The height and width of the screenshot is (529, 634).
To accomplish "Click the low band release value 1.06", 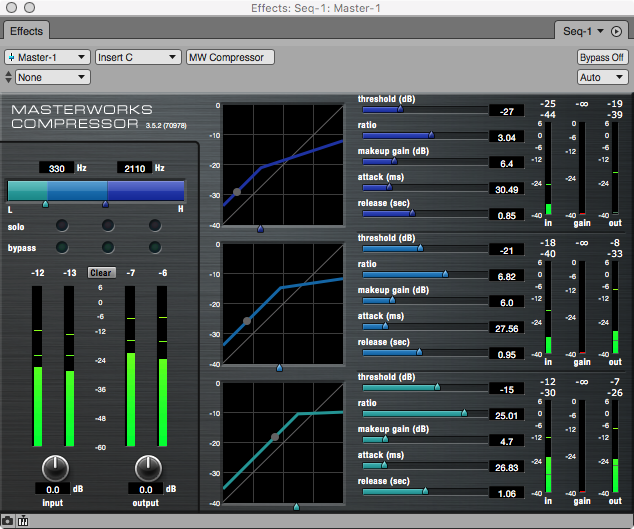I will tap(506, 493).
